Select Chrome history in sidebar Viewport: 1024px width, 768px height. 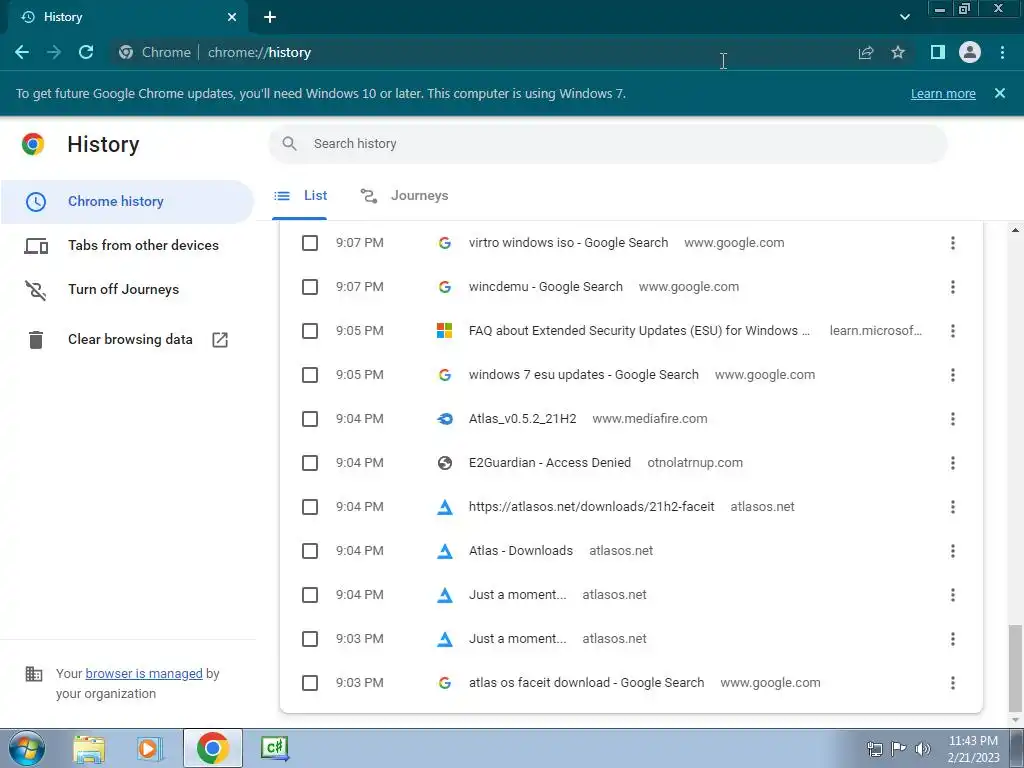pyautogui.click(x=127, y=201)
